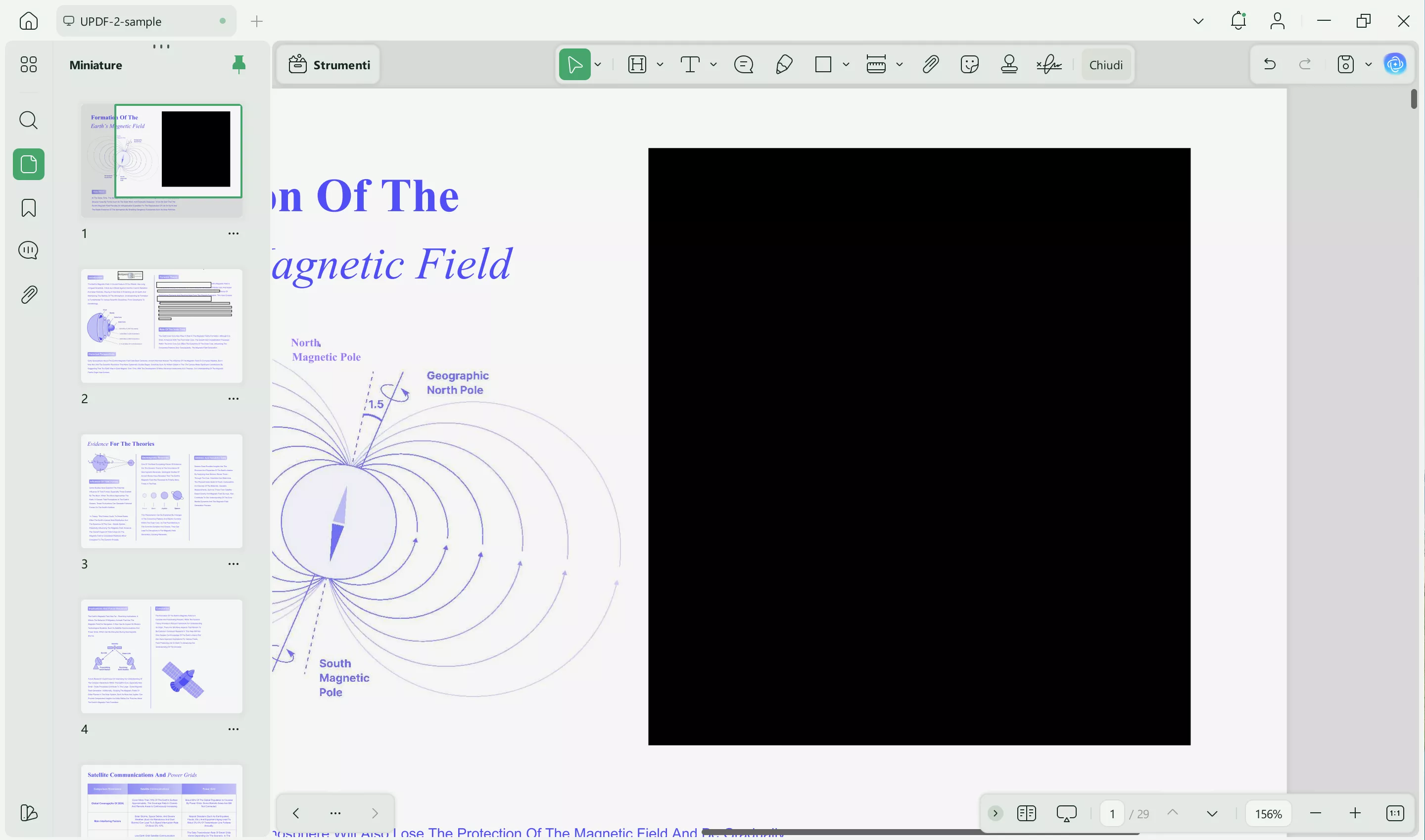
Task: Expand the rectangle shape dropdown arrow
Action: pos(846,64)
